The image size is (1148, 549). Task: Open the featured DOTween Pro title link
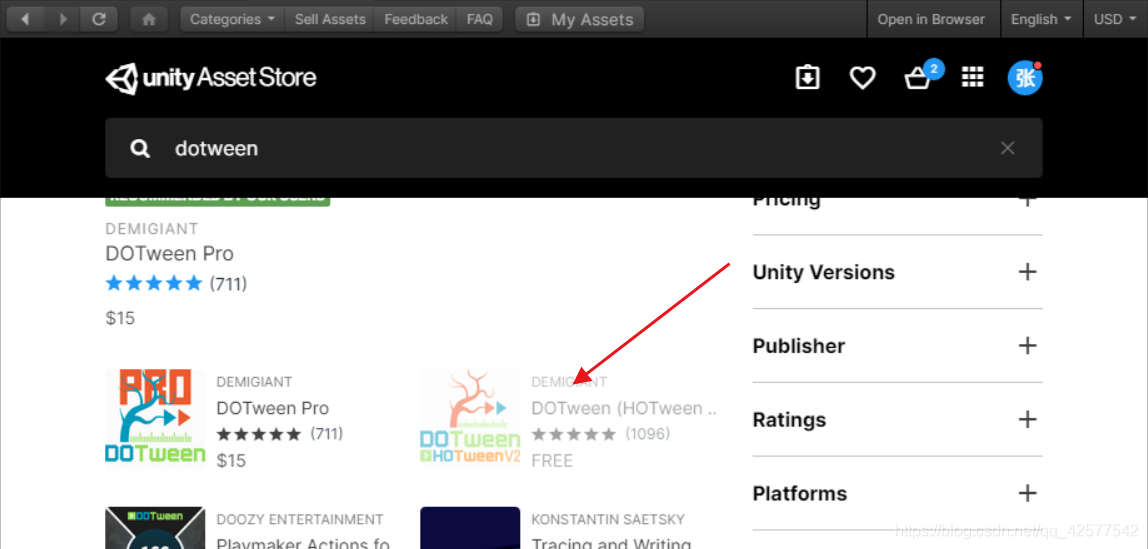(170, 254)
